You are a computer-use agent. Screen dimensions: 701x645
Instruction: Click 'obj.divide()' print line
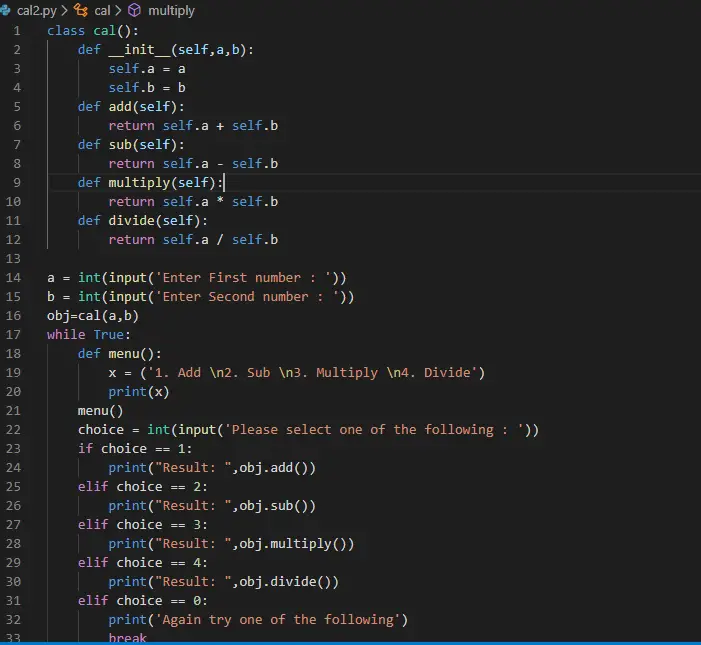point(224,582)
